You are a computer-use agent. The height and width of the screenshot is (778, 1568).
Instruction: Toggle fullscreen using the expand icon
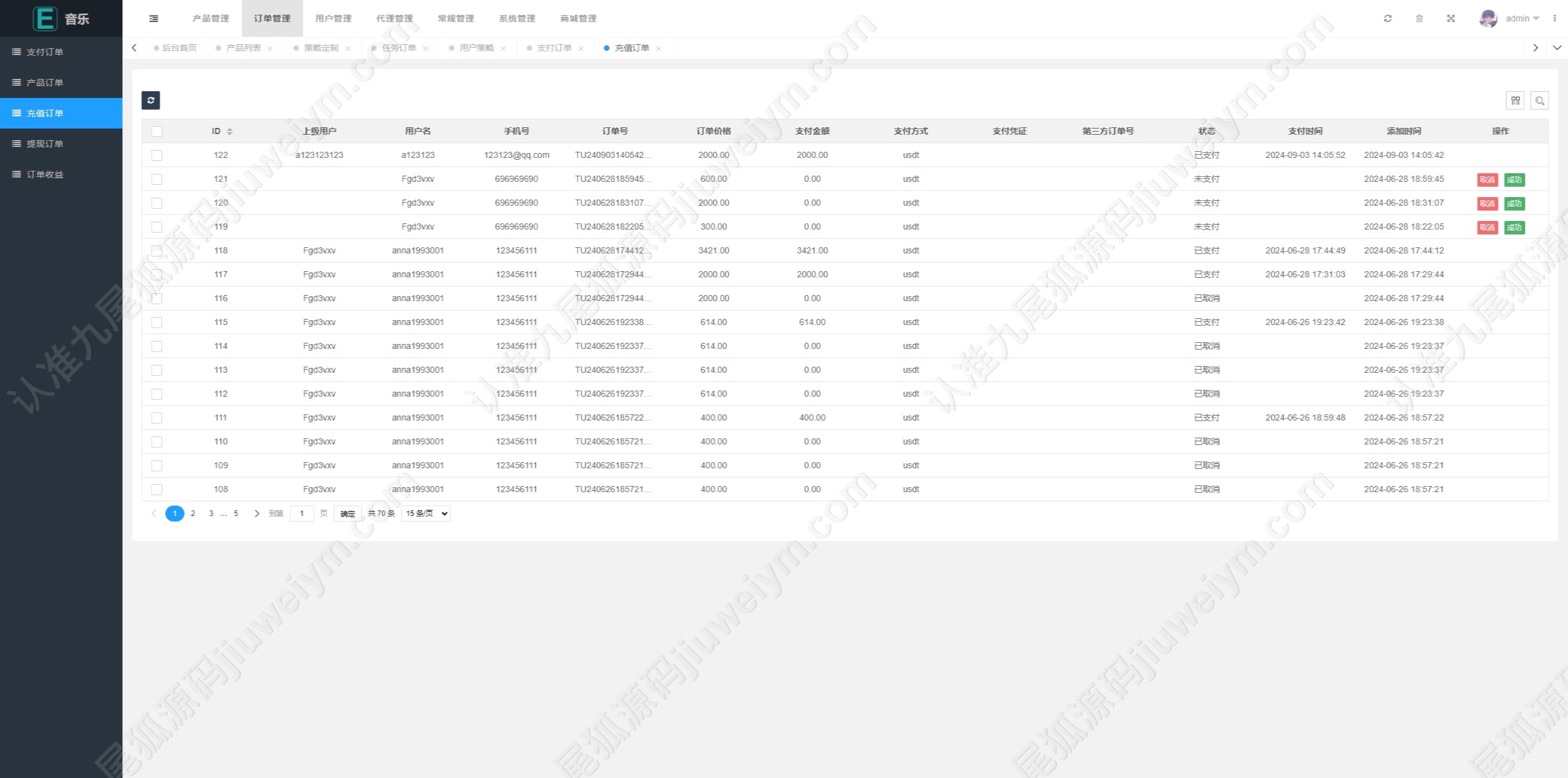[x=1451, y=18]
